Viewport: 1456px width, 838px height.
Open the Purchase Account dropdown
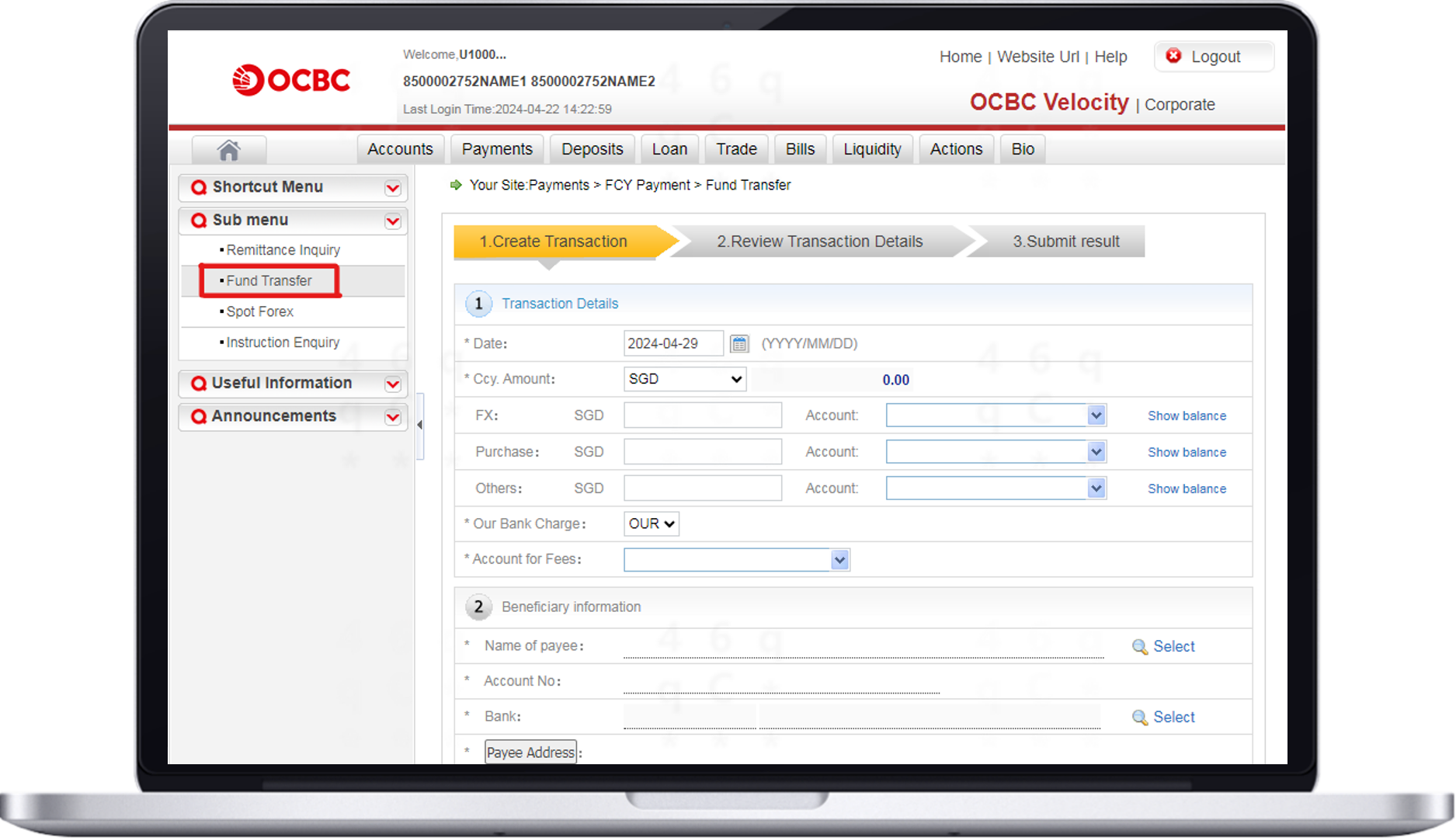pos(996,452)
